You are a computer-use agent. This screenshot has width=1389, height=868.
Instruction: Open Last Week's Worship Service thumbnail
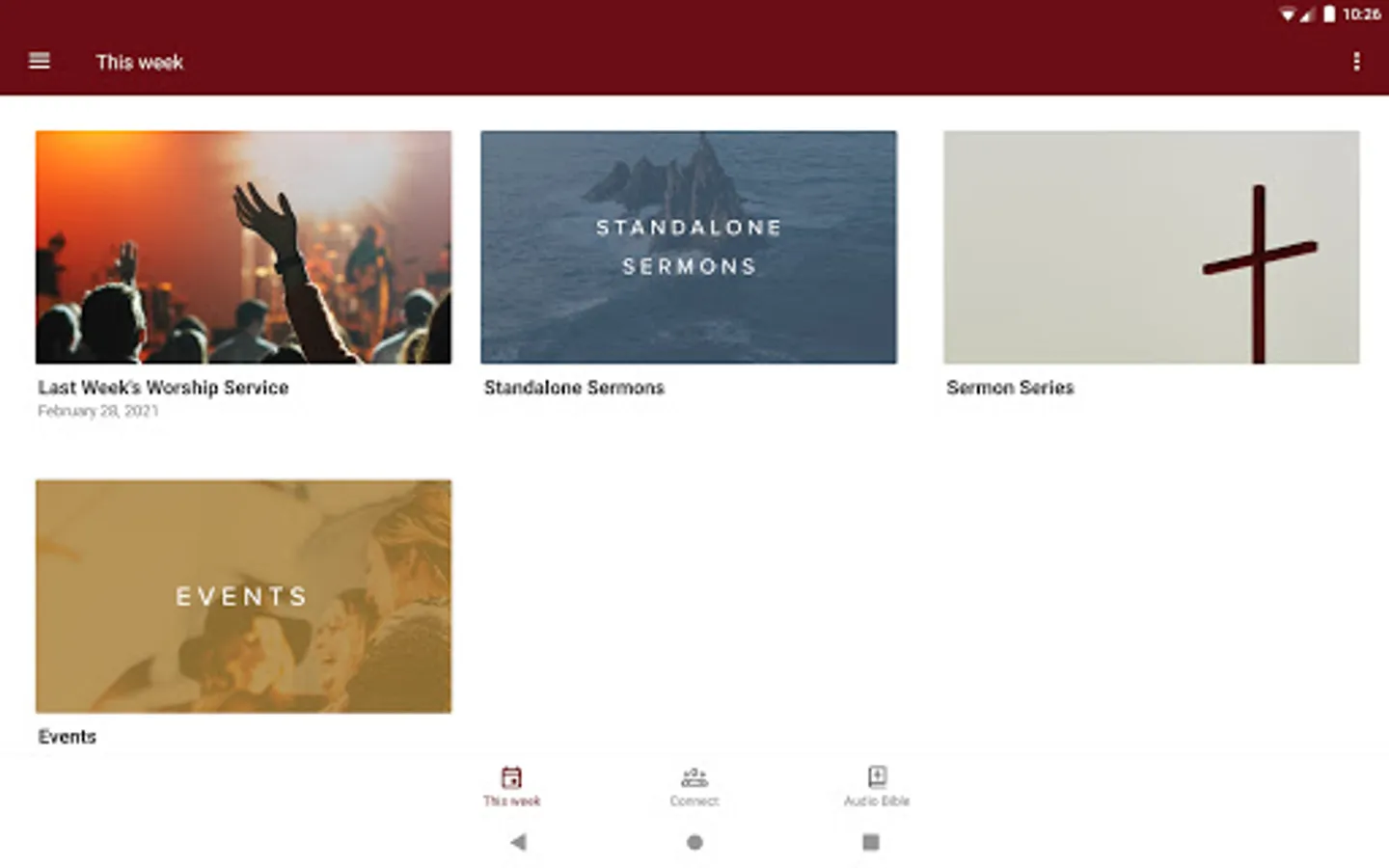[243, 247]
